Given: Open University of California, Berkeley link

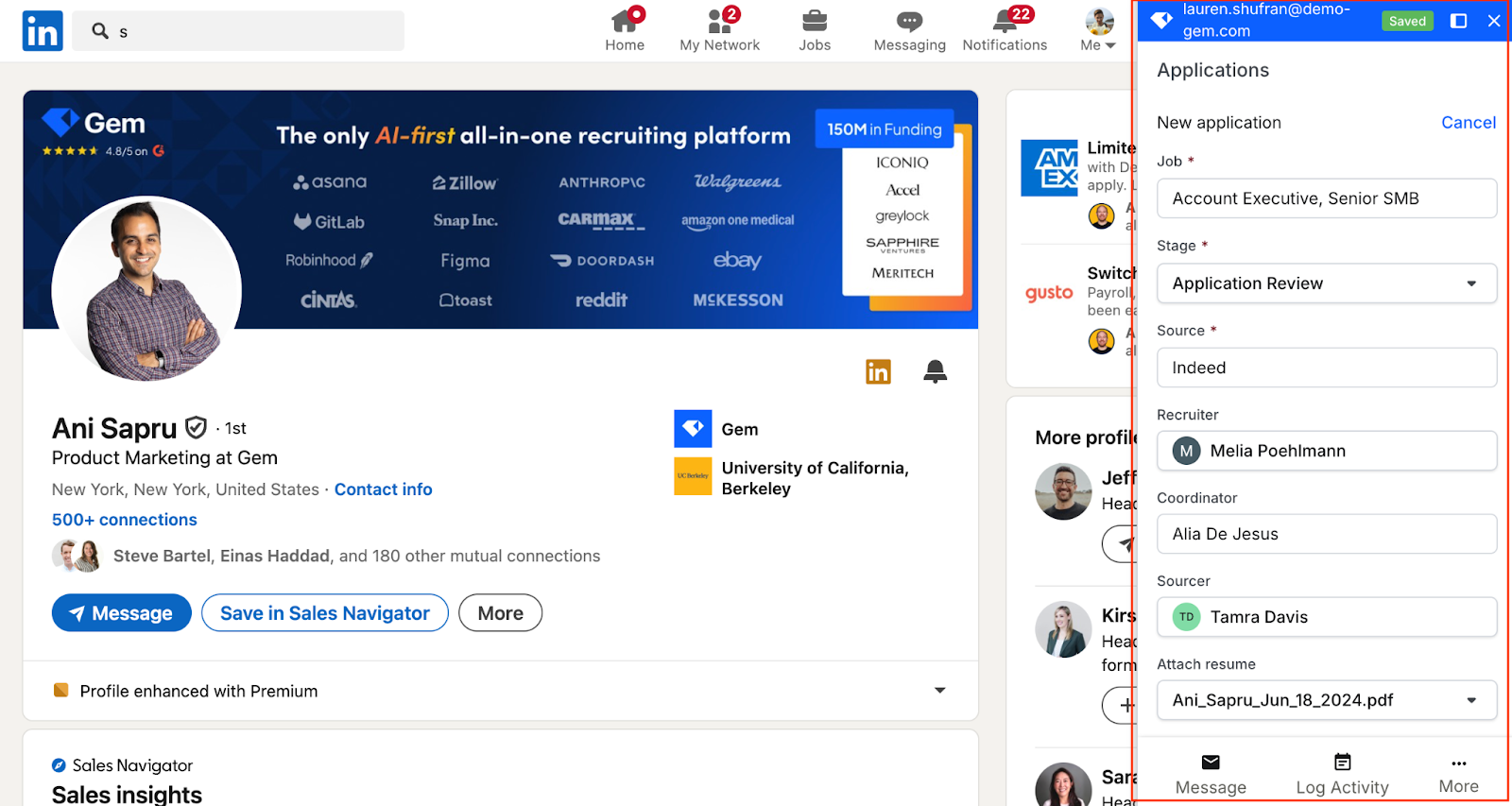Looking at the screenshot, I should 815,478.
